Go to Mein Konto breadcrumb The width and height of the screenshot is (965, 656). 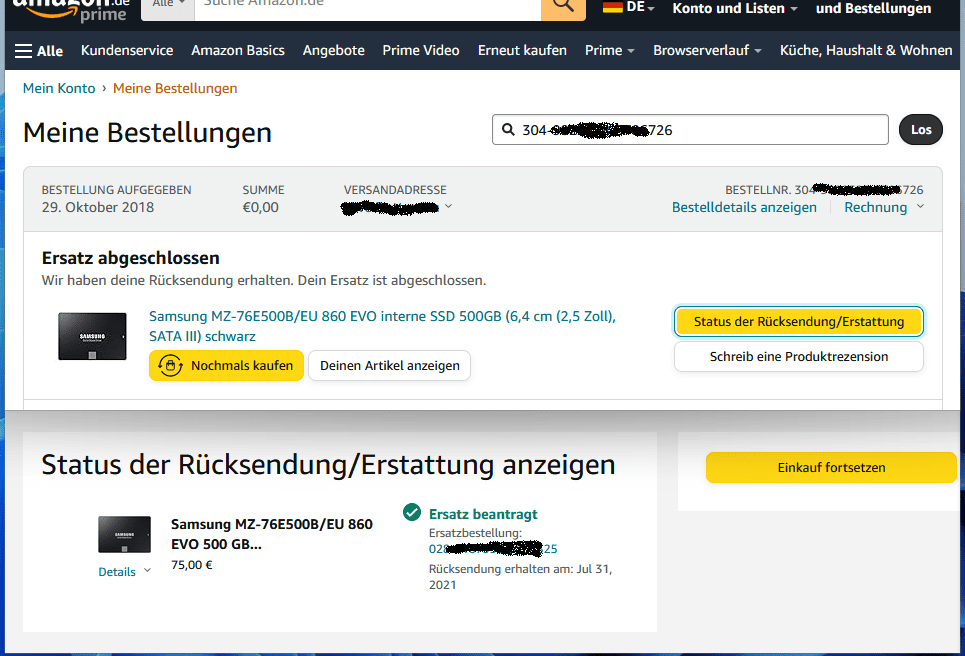click(x=59, y=88)
